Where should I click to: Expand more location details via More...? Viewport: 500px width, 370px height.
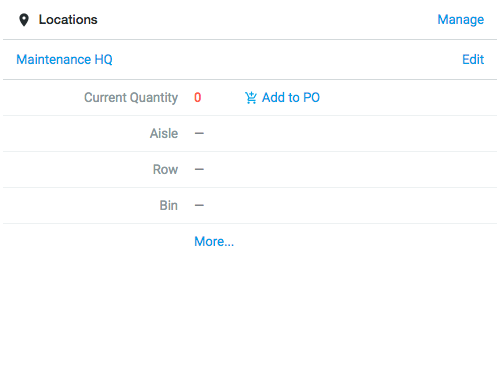tap(214, 241)
